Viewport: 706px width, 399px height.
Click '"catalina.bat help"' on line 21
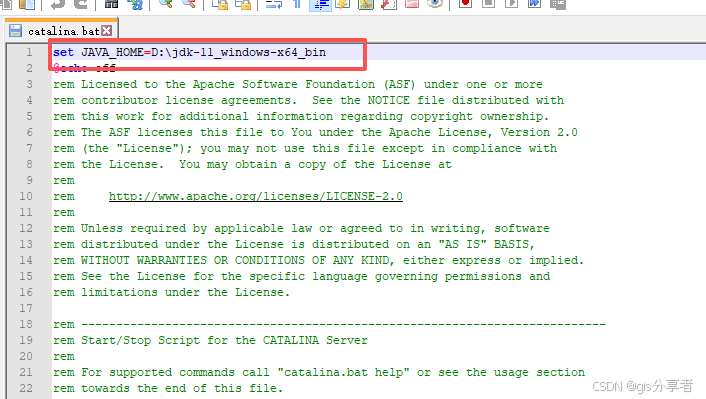344,372
